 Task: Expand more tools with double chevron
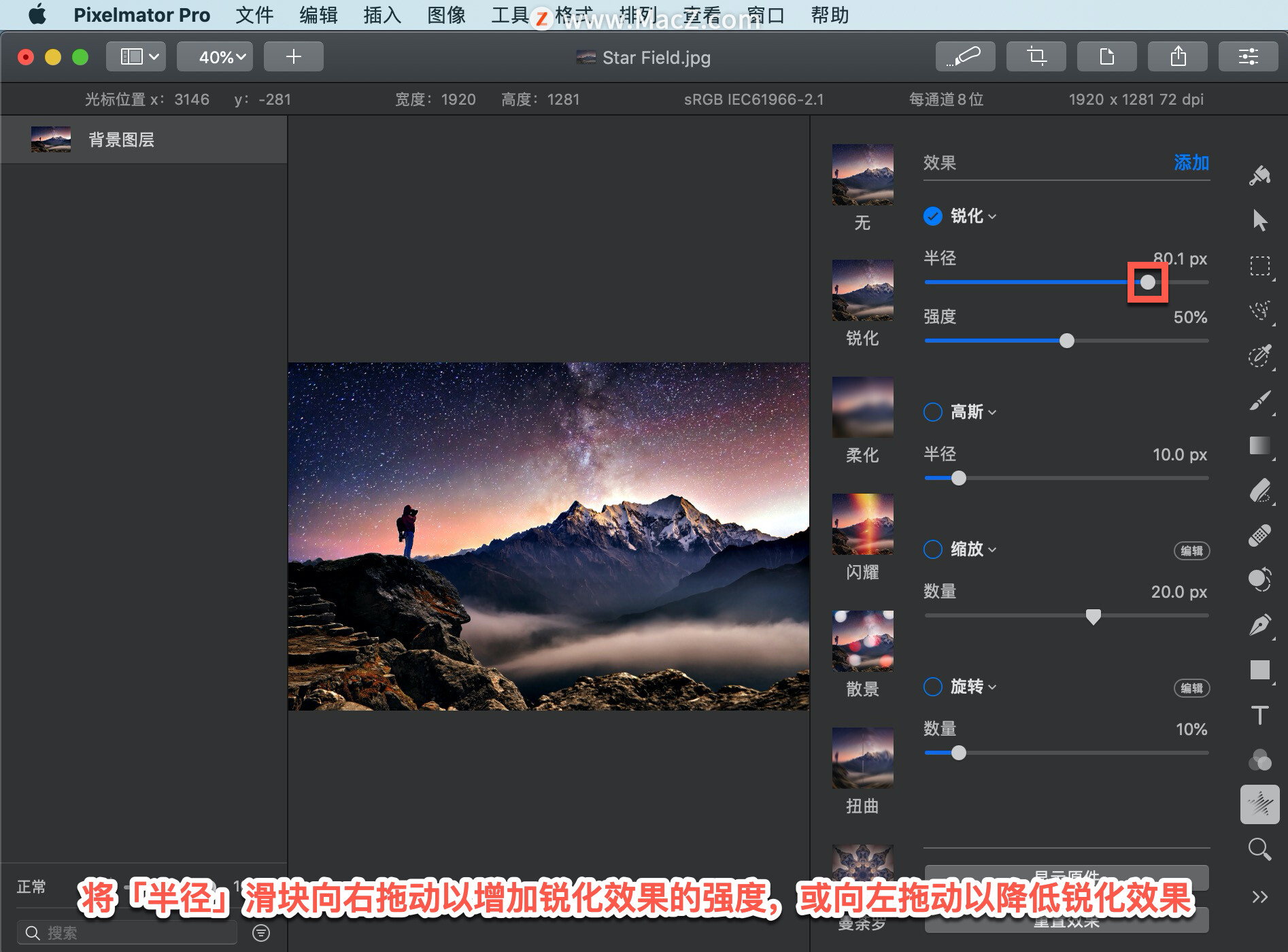click(x=1259, y=897)
